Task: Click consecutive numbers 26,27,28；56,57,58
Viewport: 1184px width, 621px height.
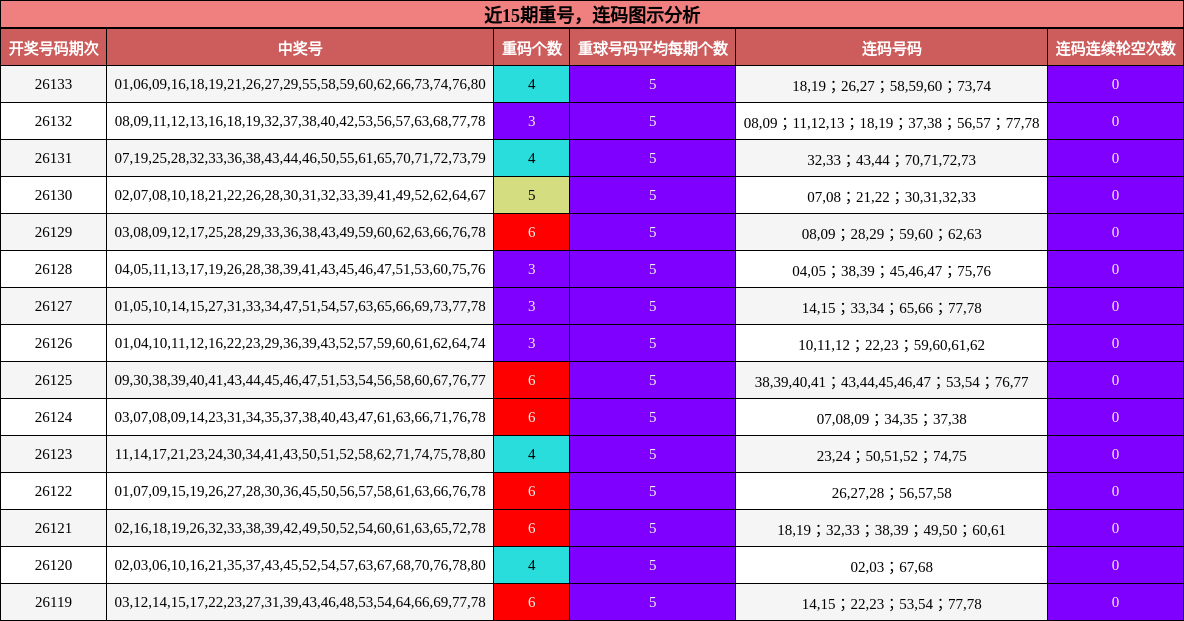Action: pos(891,493)
